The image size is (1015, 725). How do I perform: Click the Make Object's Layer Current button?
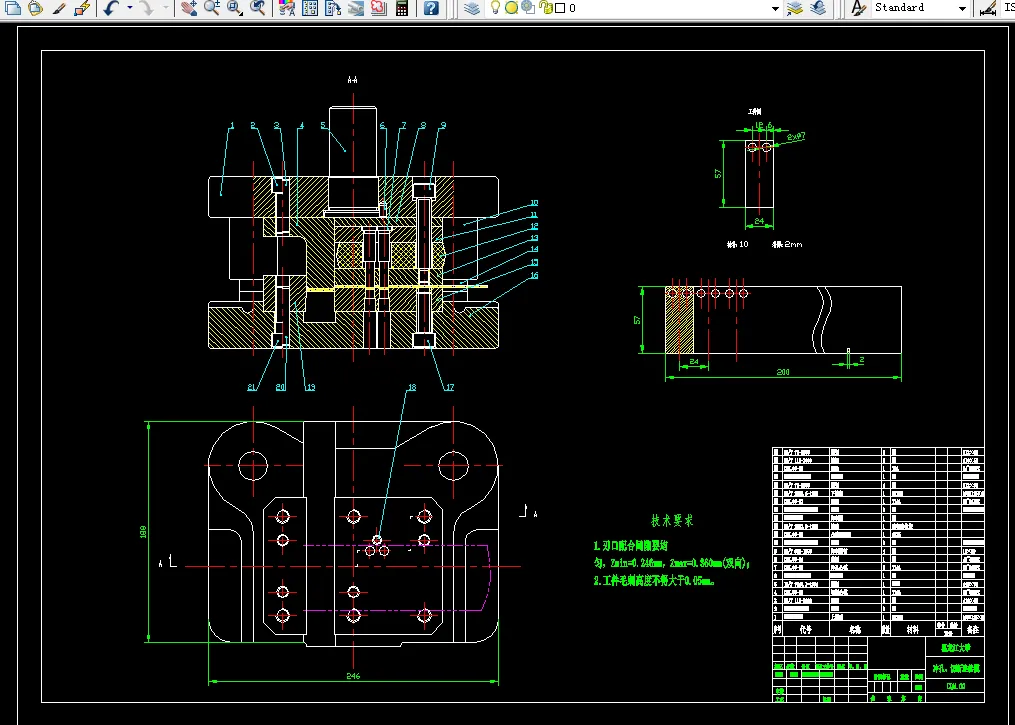tap(795, 8)
